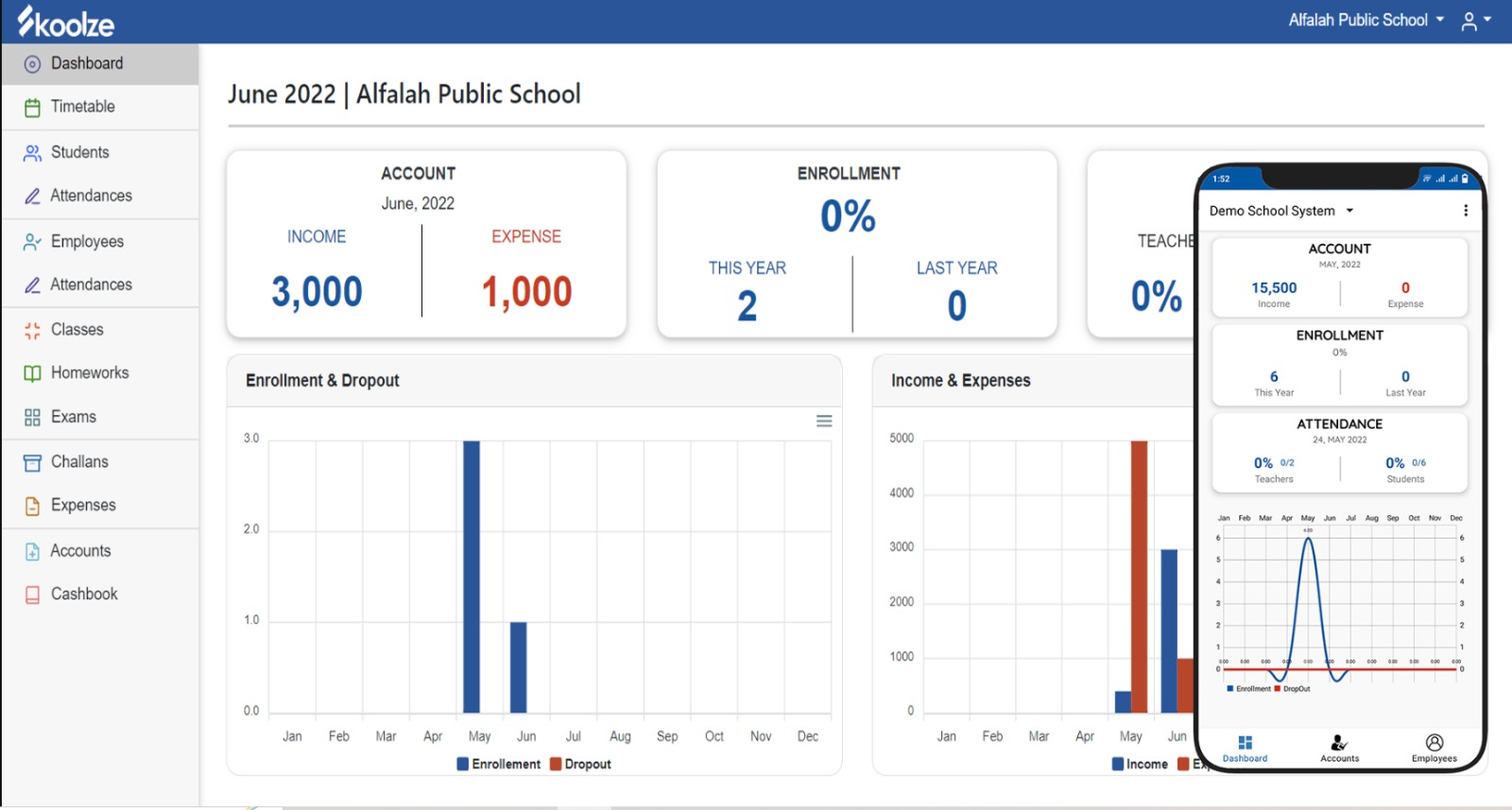Select the Students people icon
This screenshot has width=1512, height=810.
pyautogui.click(x=32, y=153)
